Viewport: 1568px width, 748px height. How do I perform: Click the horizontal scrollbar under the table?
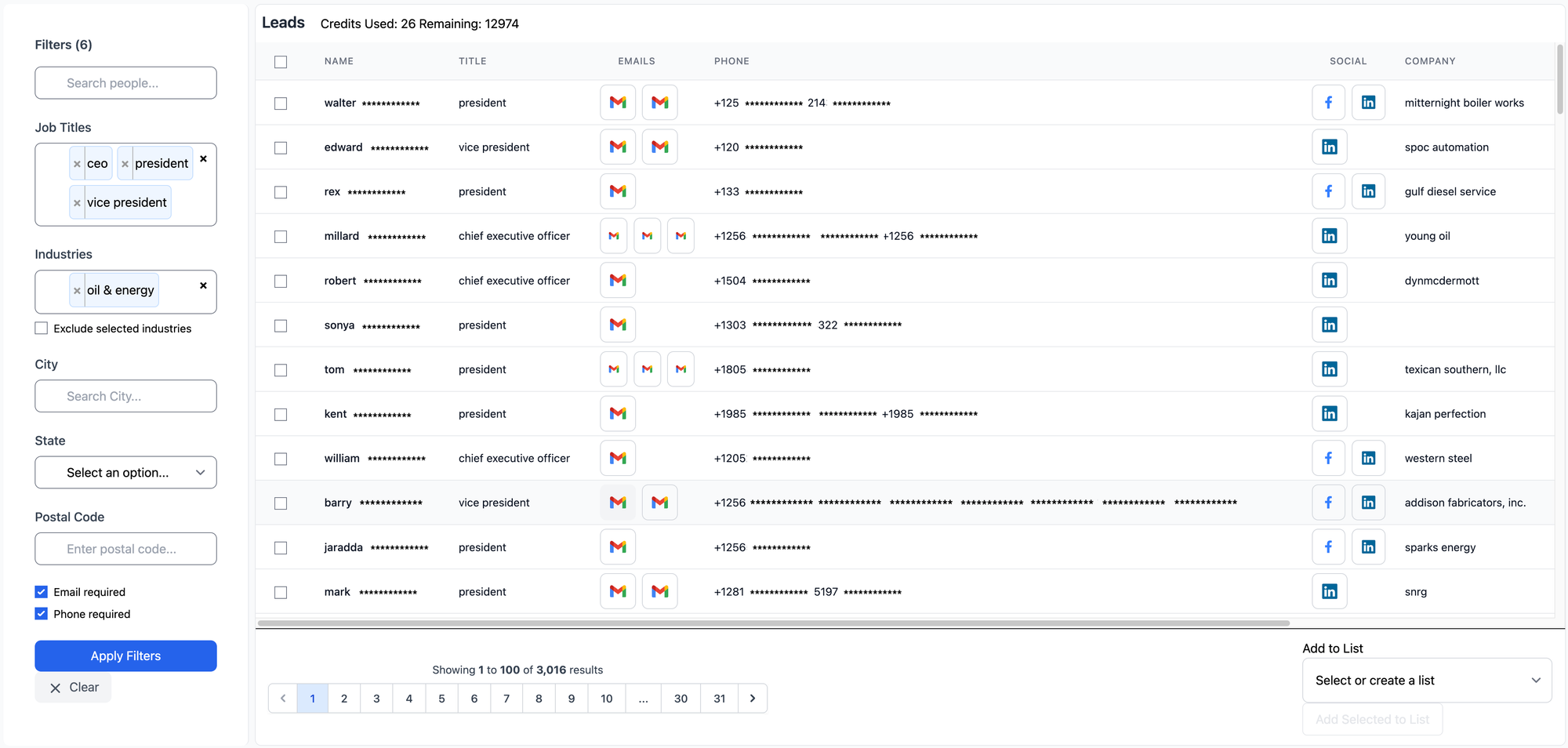773,623
